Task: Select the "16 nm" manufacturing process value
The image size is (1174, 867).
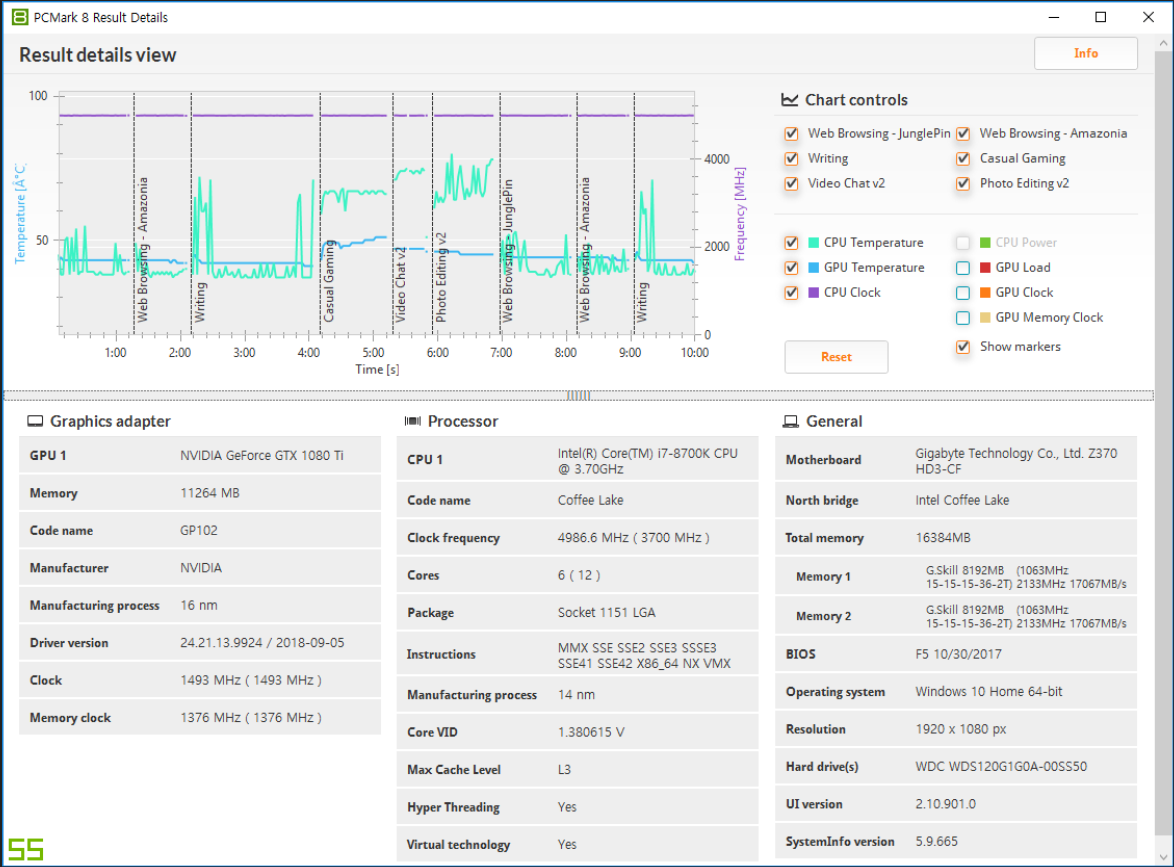Action: 198,605
